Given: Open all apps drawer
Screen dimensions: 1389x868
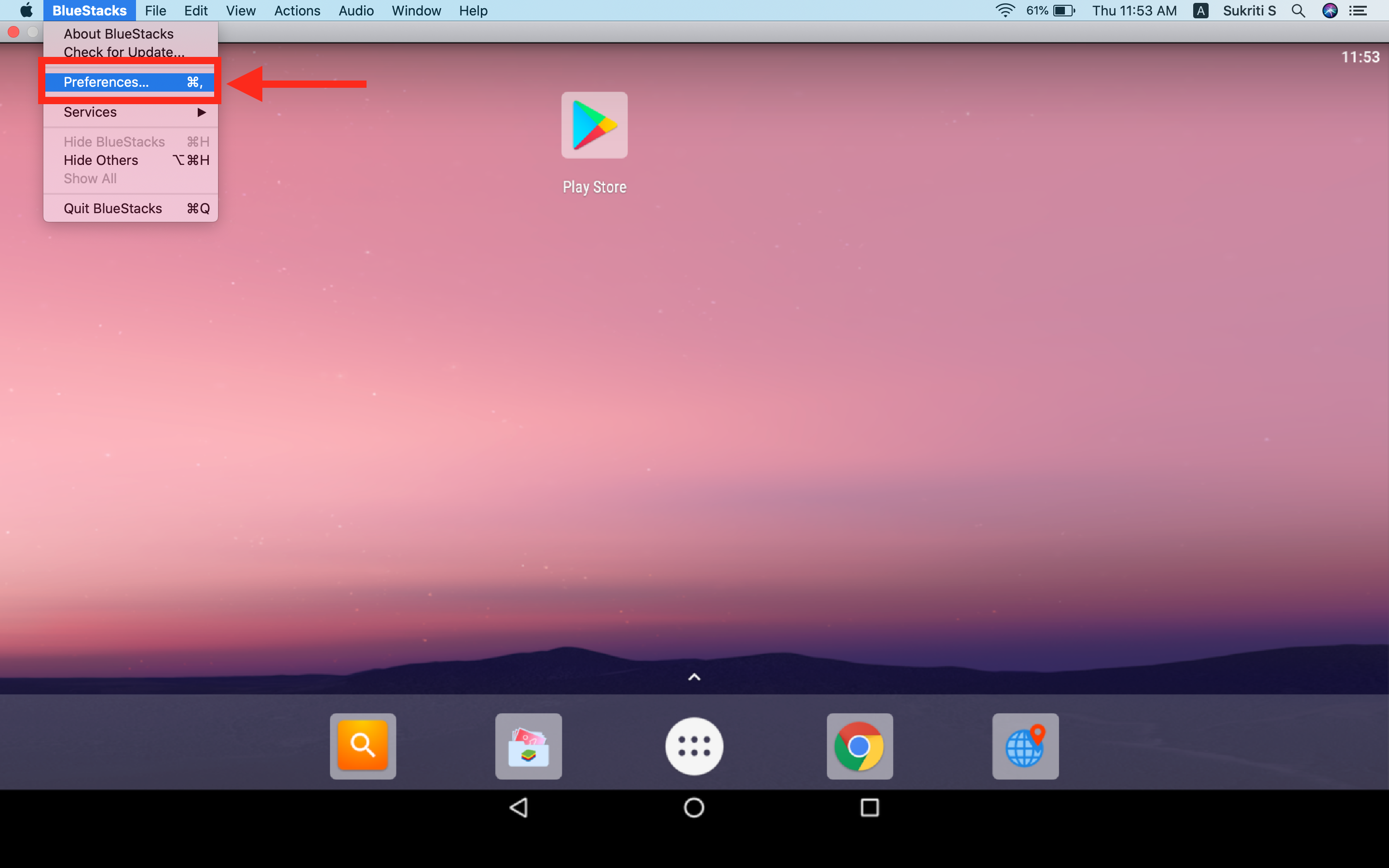Looking at the screenshot, I should pos(695,744).
